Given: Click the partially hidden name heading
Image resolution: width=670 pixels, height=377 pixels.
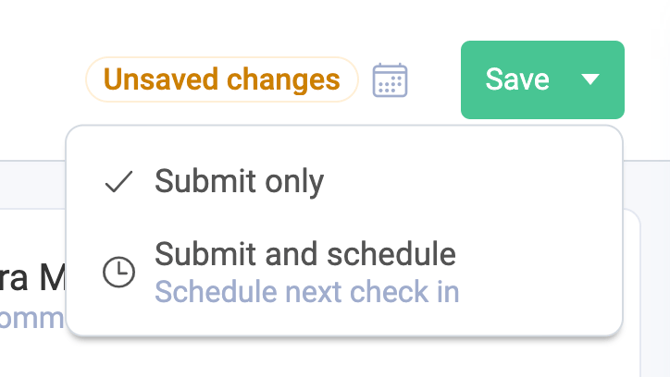Looking at the screenshot, I should [x=32, y=278].
